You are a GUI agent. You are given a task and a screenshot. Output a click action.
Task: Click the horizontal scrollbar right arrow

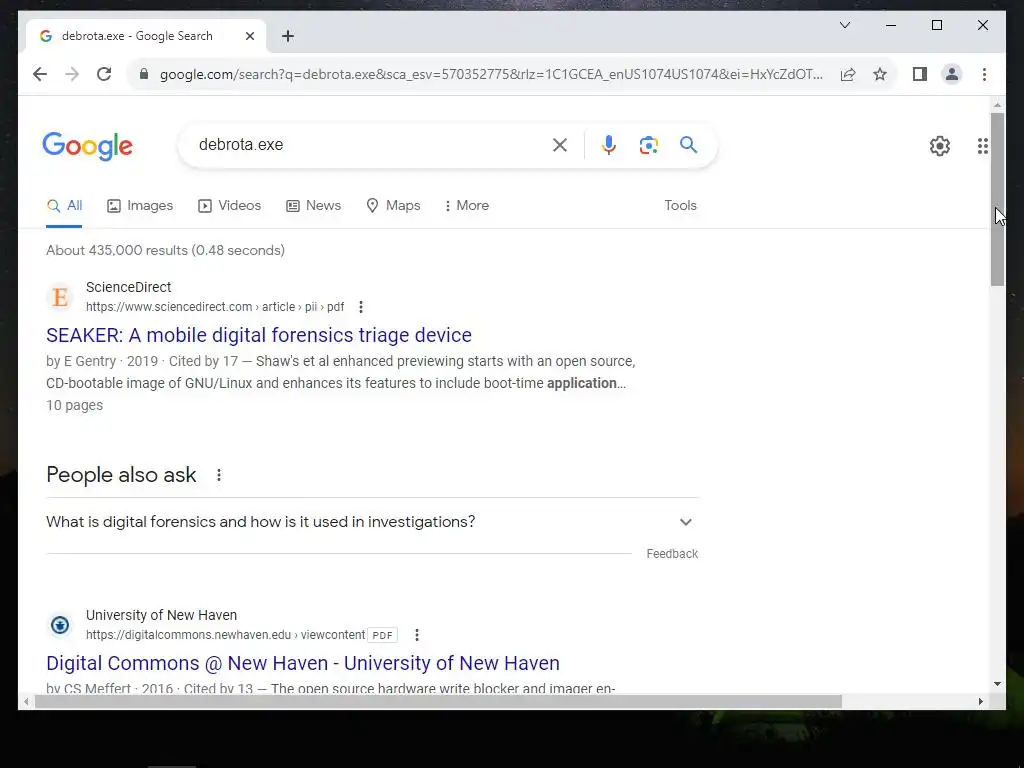tap(980, 701)
